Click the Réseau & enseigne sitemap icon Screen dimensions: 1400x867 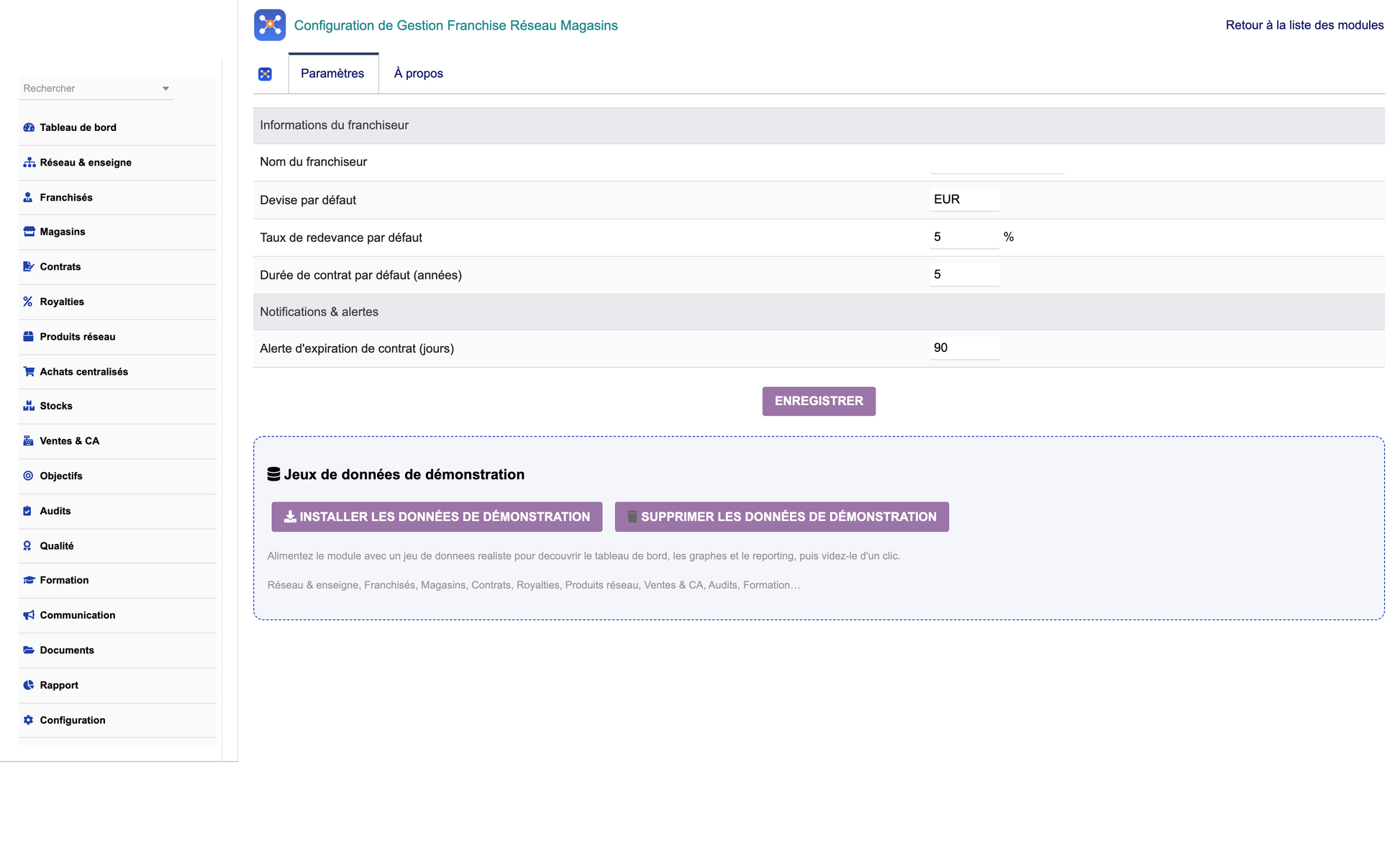click(x=29, y=163)
